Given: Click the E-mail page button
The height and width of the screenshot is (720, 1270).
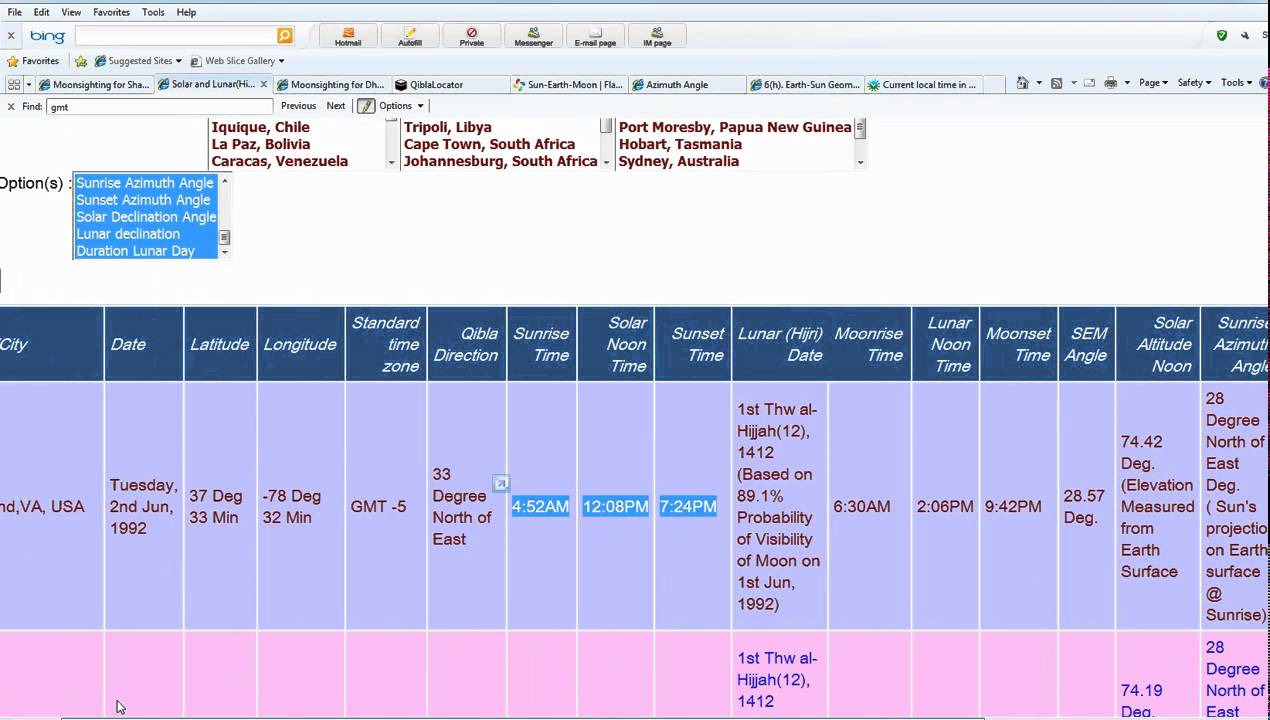Looking at the screenshot, I should (x=595, y=36).
